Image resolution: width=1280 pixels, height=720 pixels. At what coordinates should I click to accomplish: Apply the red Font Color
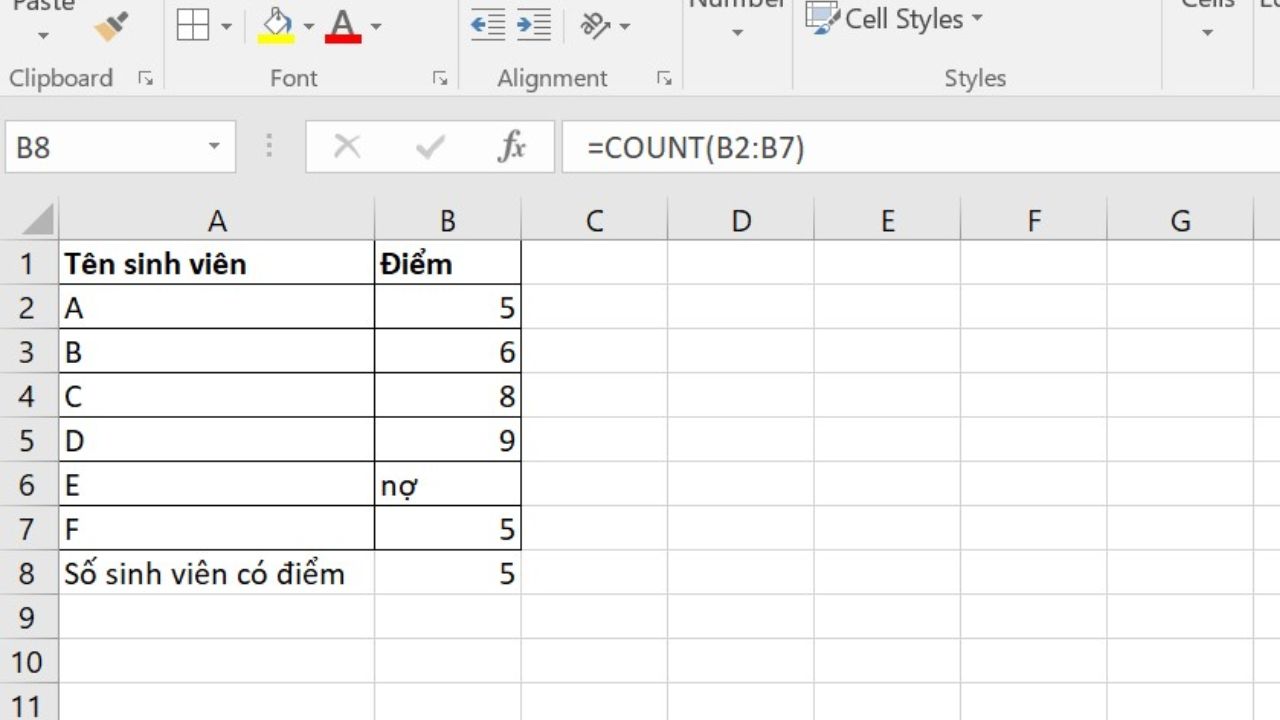pyautogui.click(x=343, y=26)
